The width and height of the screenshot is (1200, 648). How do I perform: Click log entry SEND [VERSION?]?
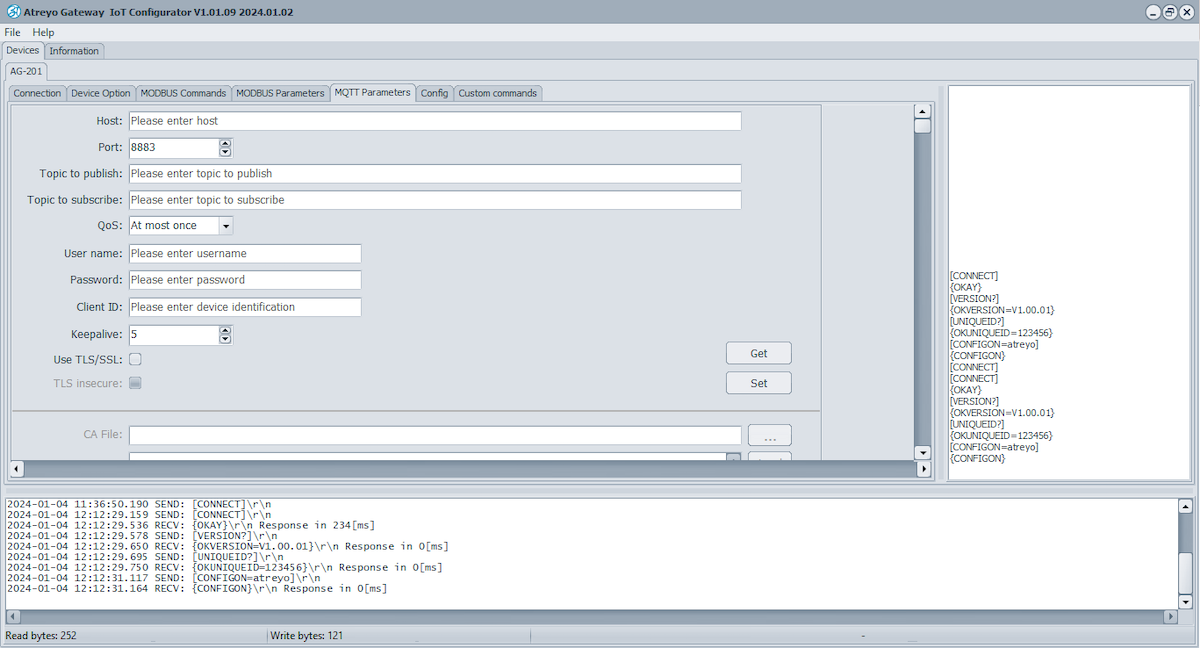(142, 536)
